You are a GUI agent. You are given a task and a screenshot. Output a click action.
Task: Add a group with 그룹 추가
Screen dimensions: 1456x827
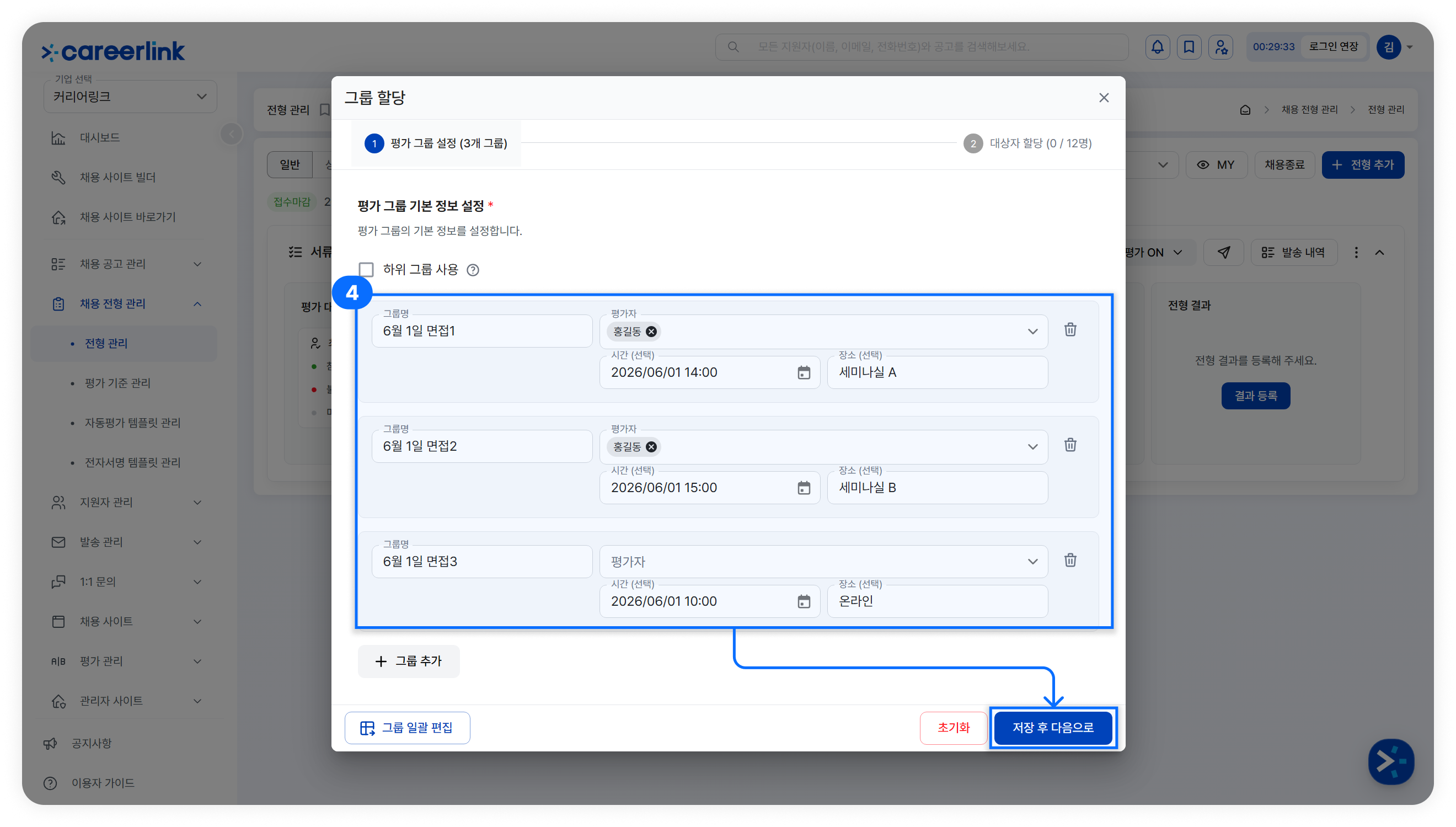pos(408,661)
